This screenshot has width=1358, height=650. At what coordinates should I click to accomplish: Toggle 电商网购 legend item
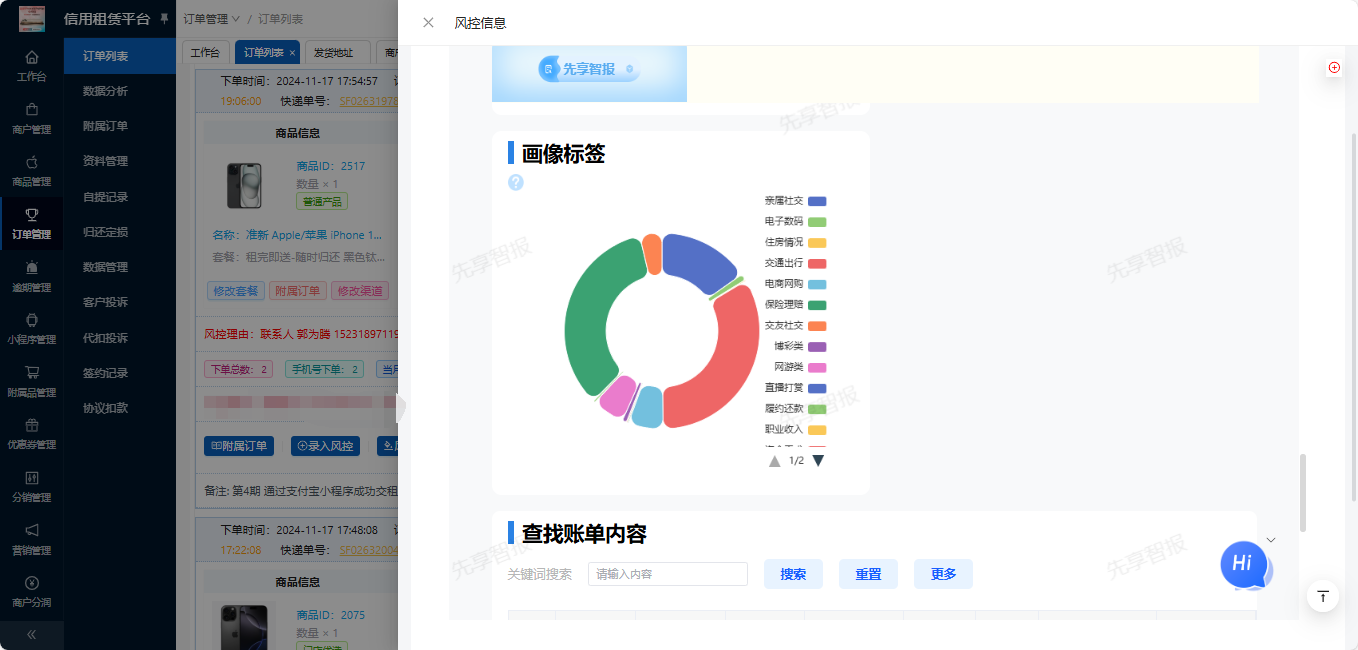pyautogui.click(x=795, y=284)
